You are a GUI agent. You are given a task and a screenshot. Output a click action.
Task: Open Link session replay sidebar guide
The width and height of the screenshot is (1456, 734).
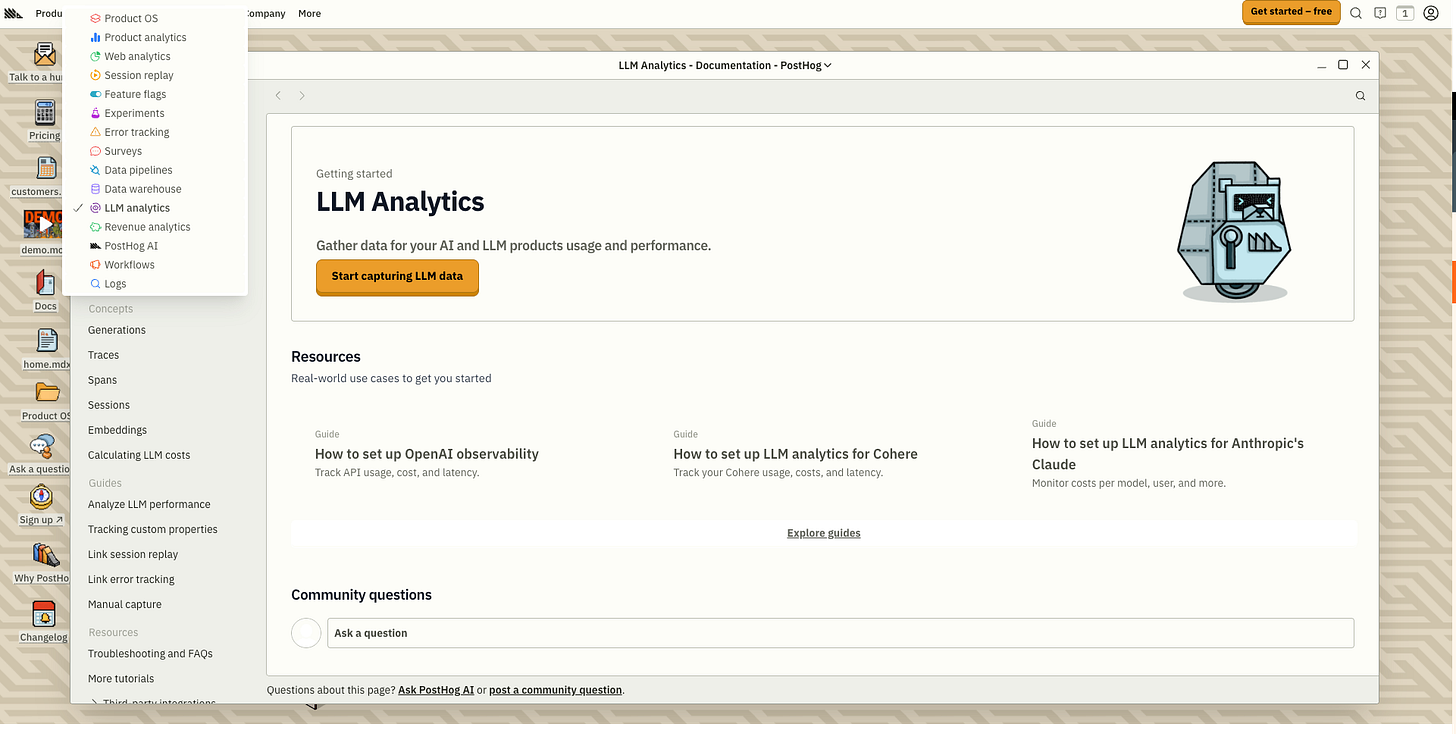132,554
